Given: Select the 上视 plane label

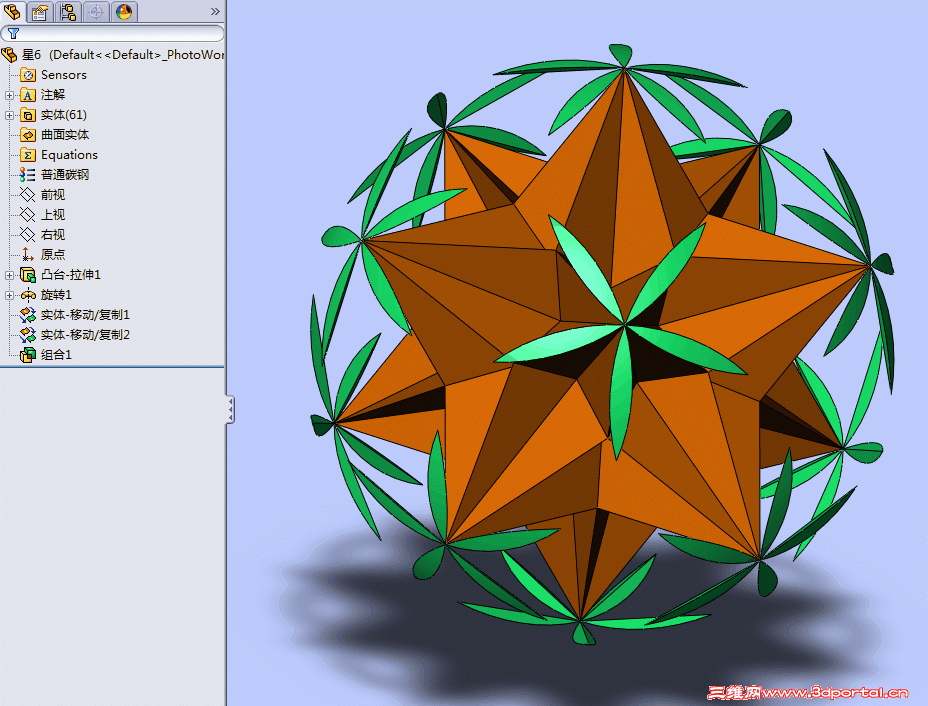Looking at the screenshot, I should click(53, 215).
